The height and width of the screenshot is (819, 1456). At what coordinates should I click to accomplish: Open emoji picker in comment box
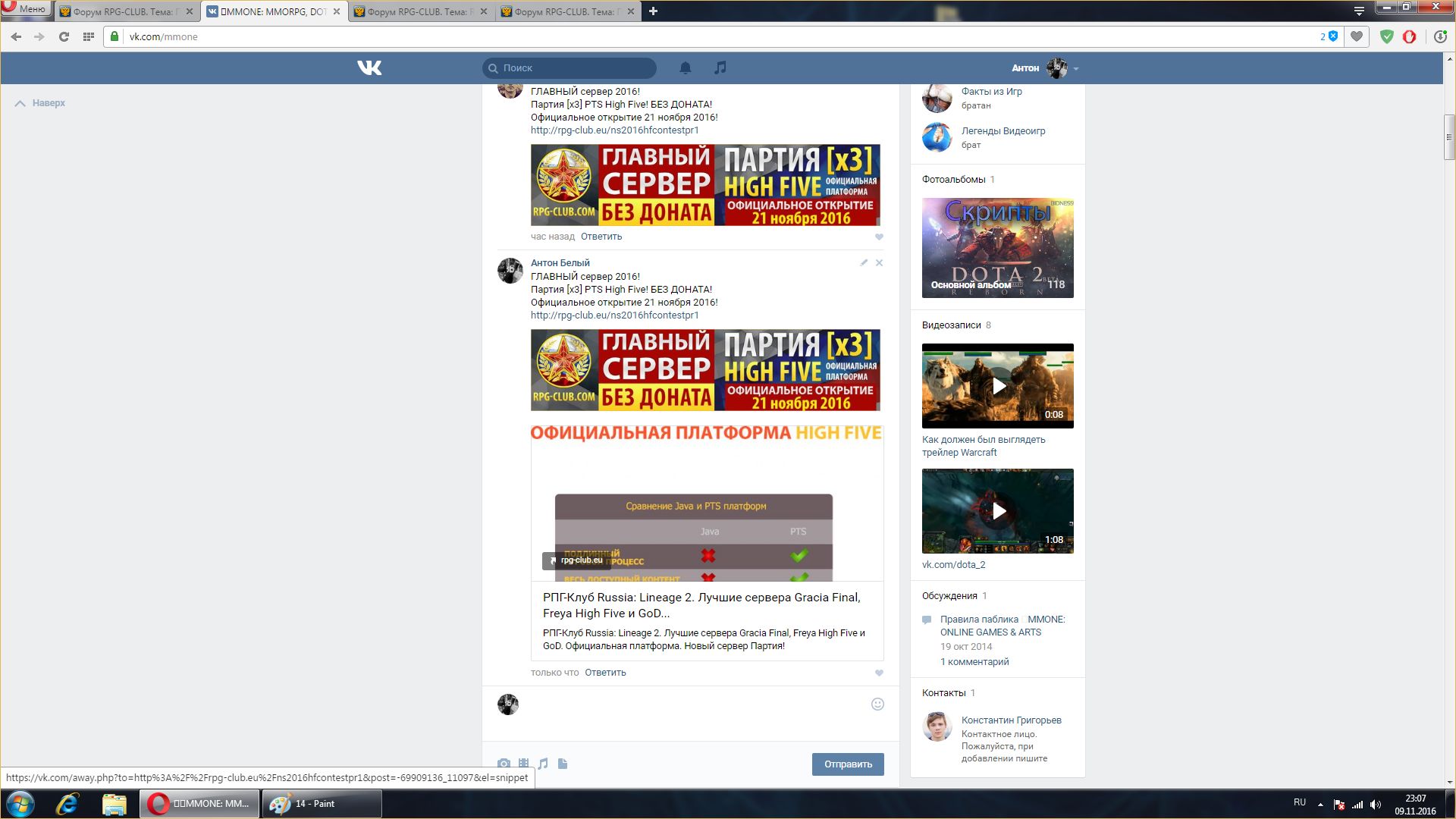pyautogui.click(x=877, y=704)
